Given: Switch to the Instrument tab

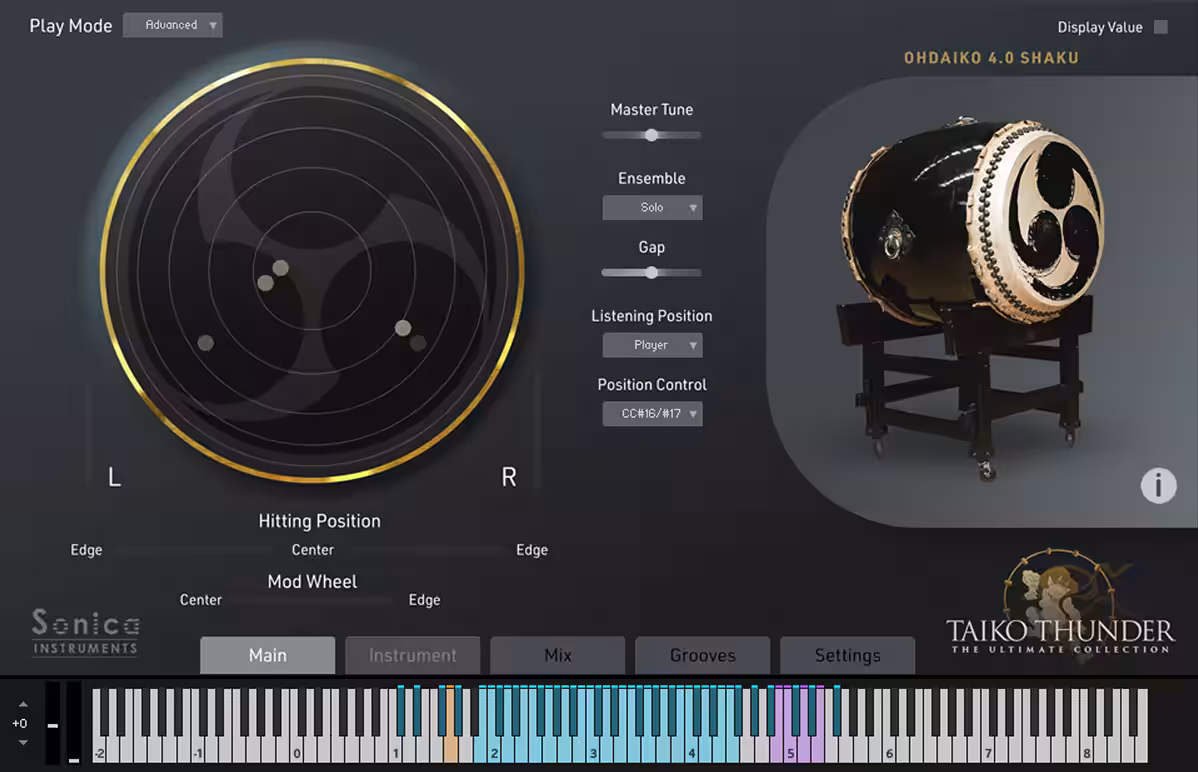Looking at the screenshot, I should tap(413, 655).
